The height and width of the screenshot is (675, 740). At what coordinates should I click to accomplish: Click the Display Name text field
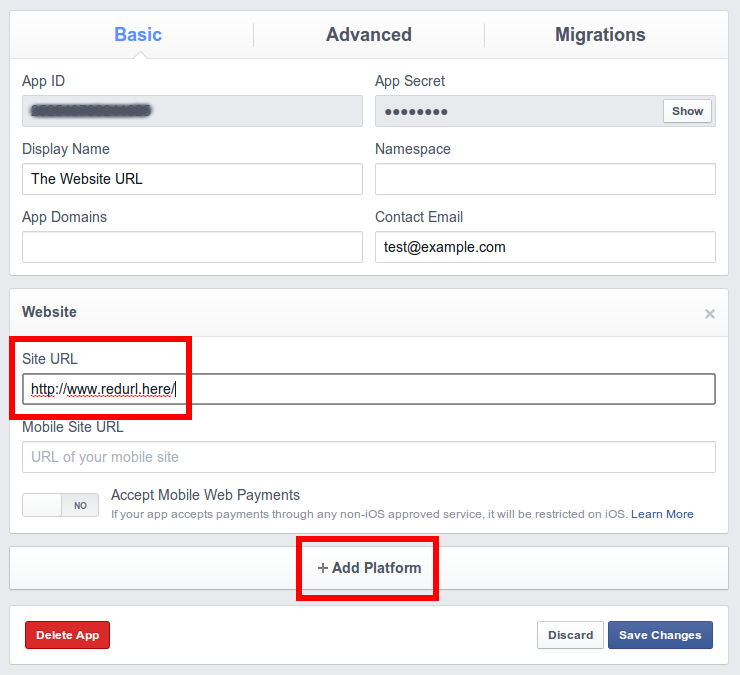pos(192,179)
